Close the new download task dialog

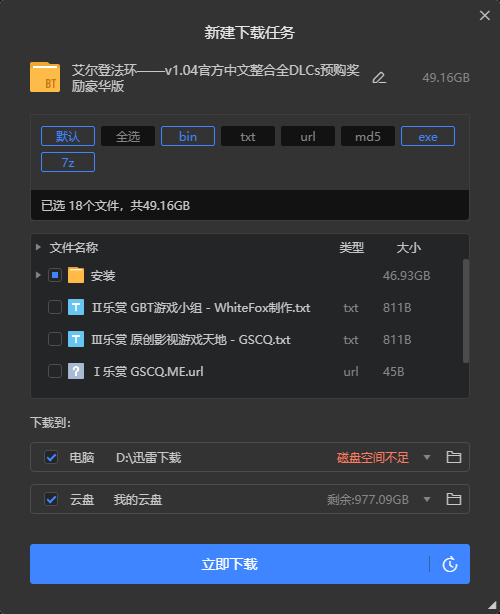click(x=485, y=15)
